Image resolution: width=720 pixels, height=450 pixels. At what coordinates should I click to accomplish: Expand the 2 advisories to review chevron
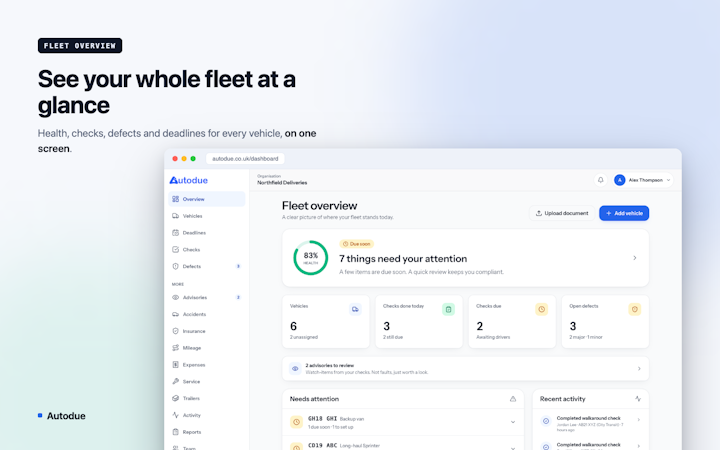pyautogui.click(x=639, y=369)
